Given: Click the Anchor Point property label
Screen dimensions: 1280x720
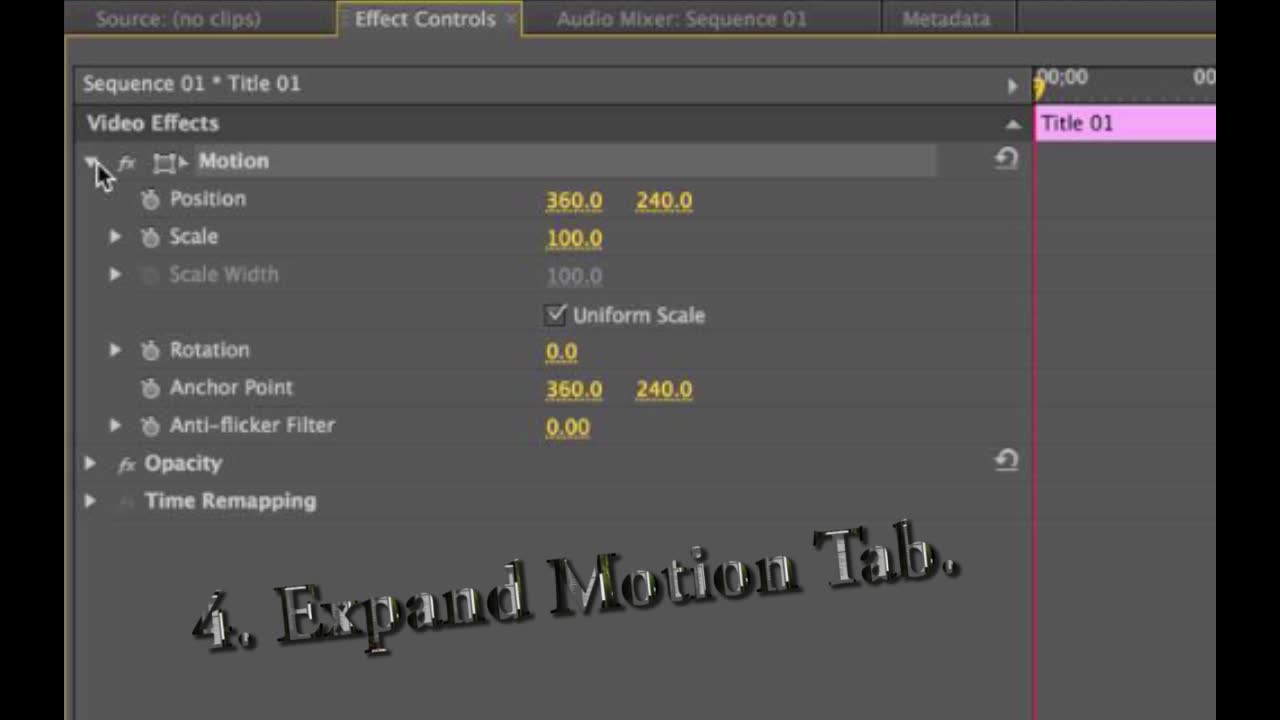Looking at the screenshot, I should (231, 387).
